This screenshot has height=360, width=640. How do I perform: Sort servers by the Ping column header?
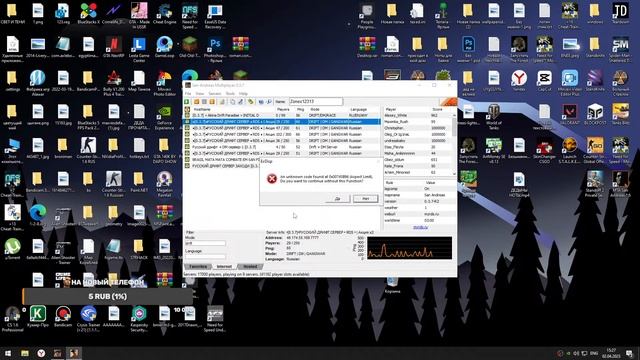click(301, 109)
